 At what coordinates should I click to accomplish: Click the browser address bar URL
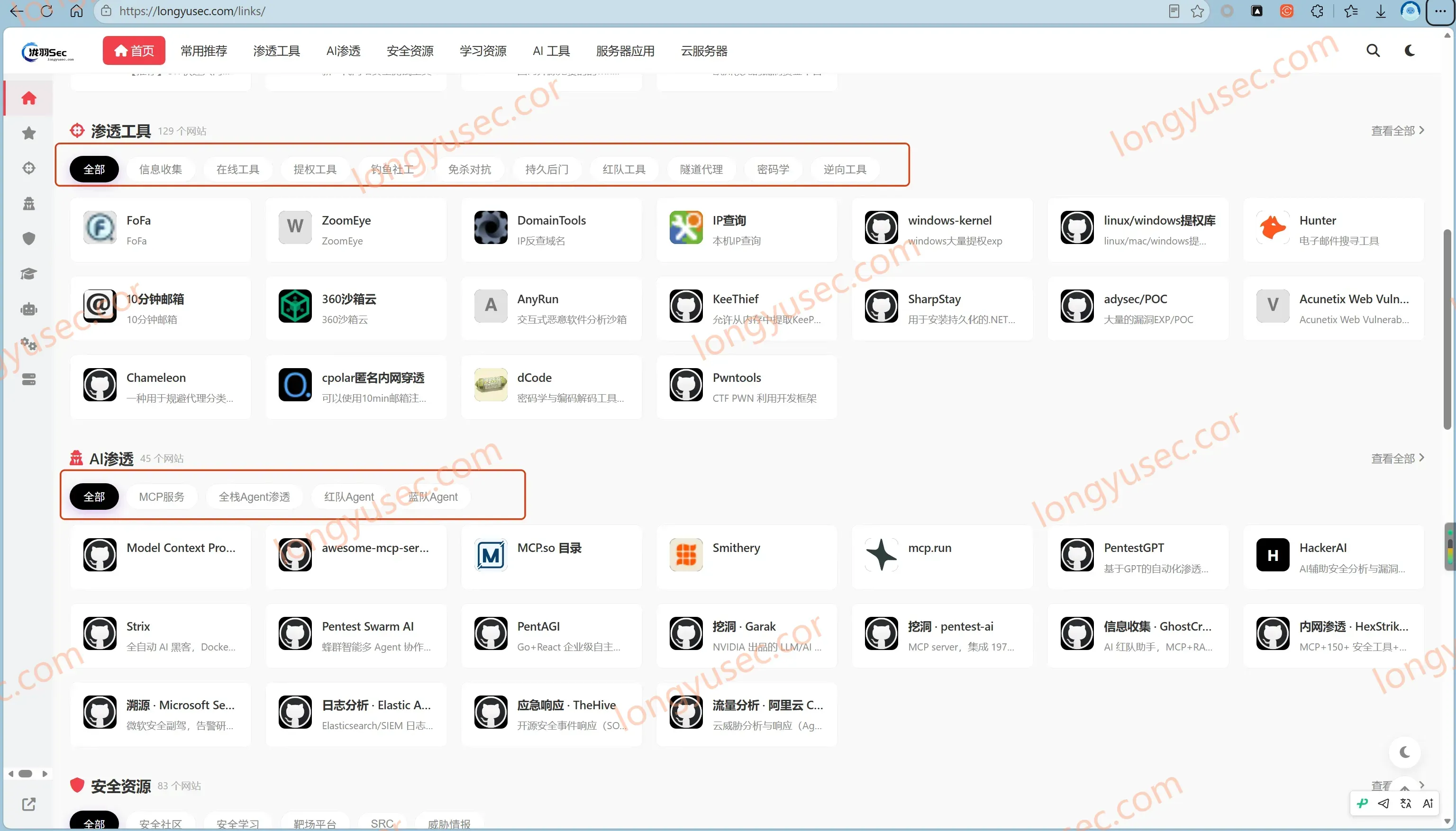coord(192,11)
